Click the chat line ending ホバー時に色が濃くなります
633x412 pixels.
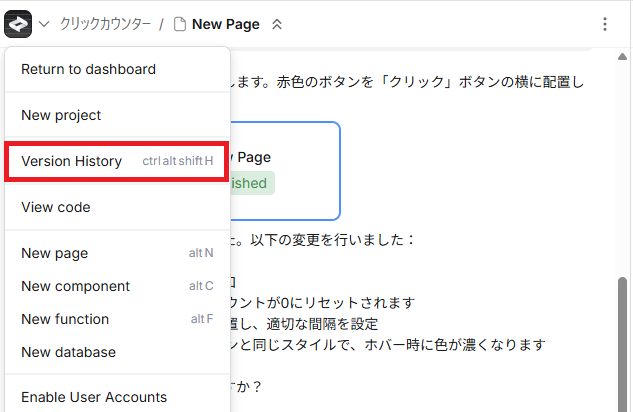pyautogui.click(x=390, y=345)
